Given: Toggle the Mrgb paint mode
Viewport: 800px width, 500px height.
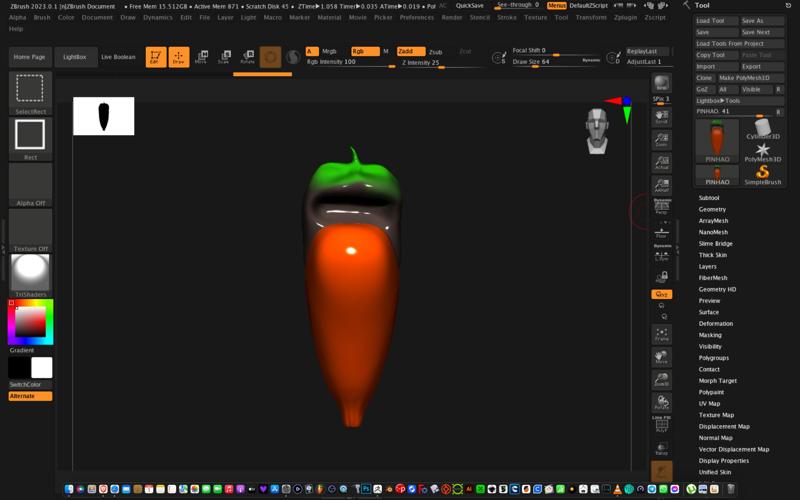Looking at the screenshot, I should 329,52.
